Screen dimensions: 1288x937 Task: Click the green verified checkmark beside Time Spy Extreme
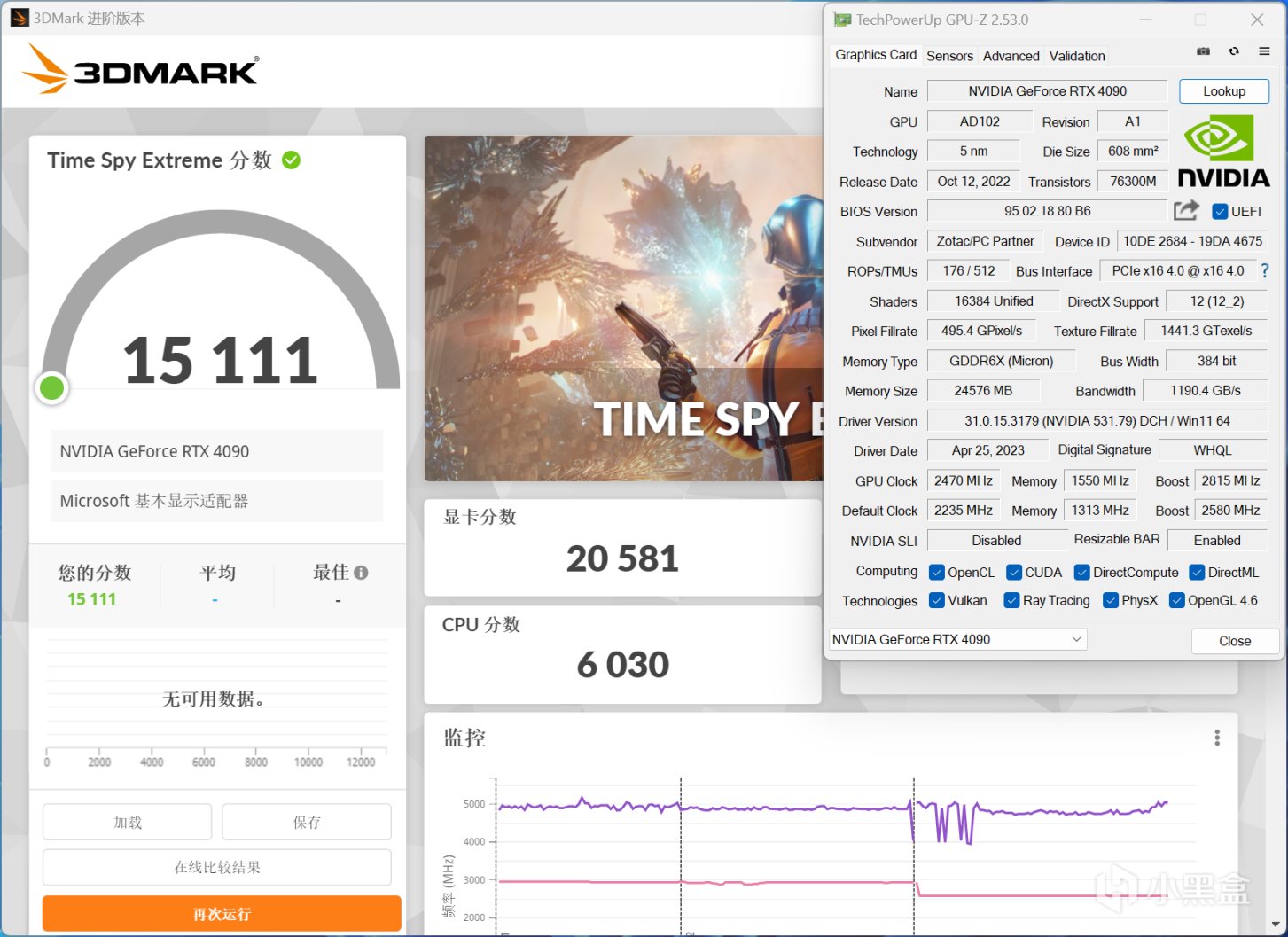(x=291, y=160)
